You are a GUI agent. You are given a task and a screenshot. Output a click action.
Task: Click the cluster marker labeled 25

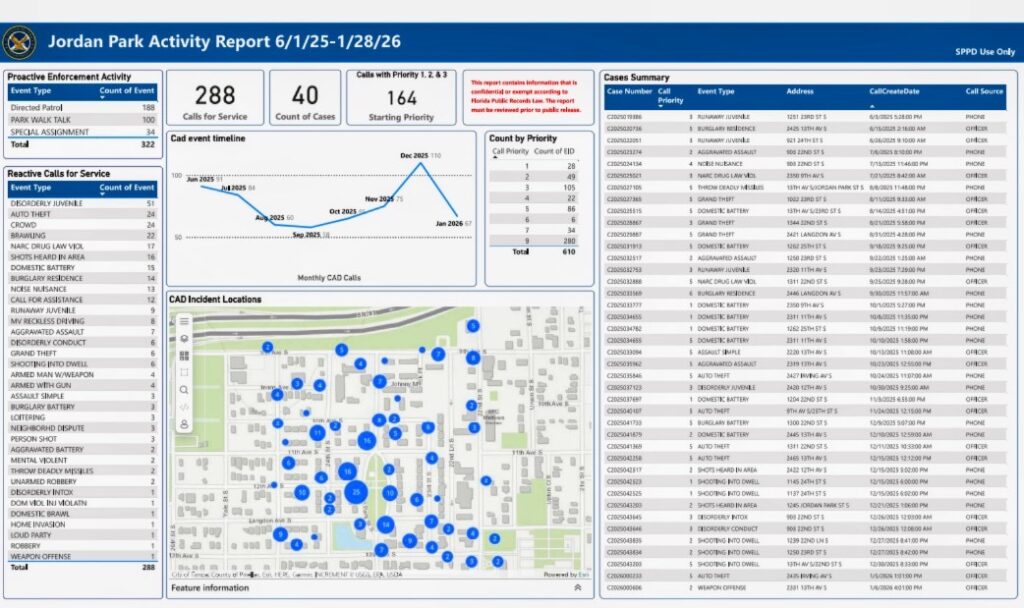(x=356, y=492)
